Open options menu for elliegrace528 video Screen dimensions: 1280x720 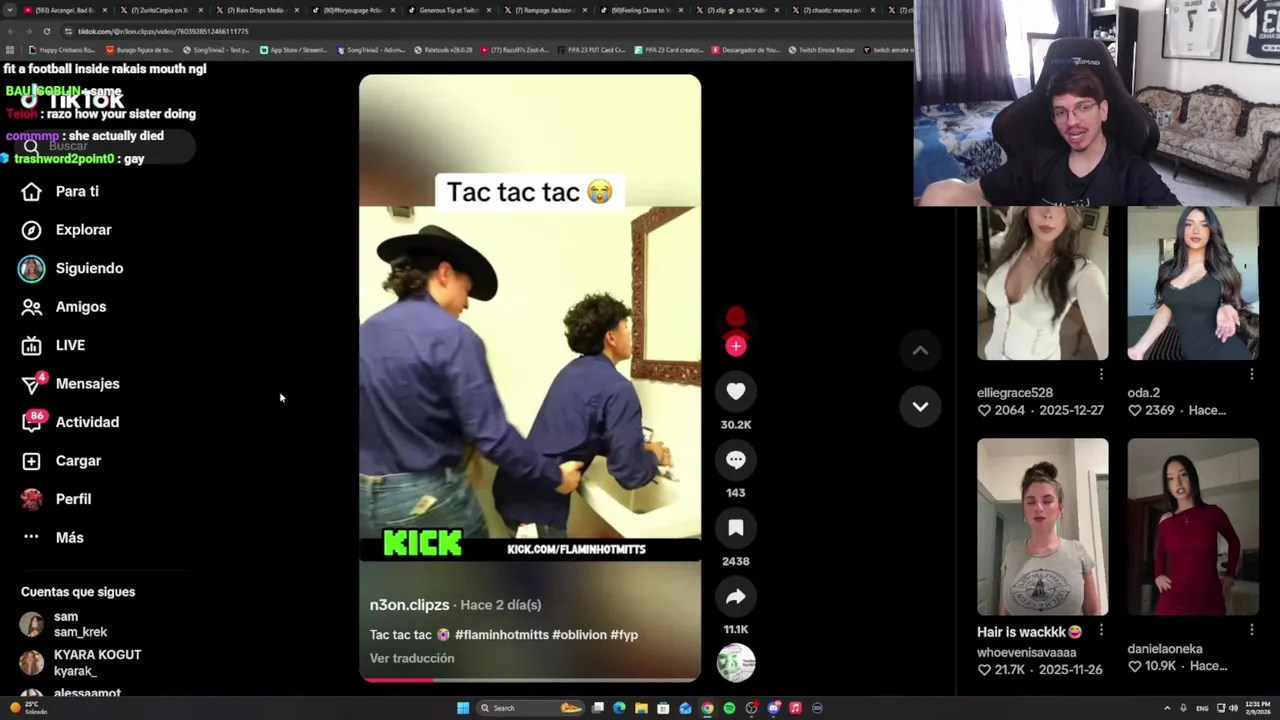(x=1101, y=374)
